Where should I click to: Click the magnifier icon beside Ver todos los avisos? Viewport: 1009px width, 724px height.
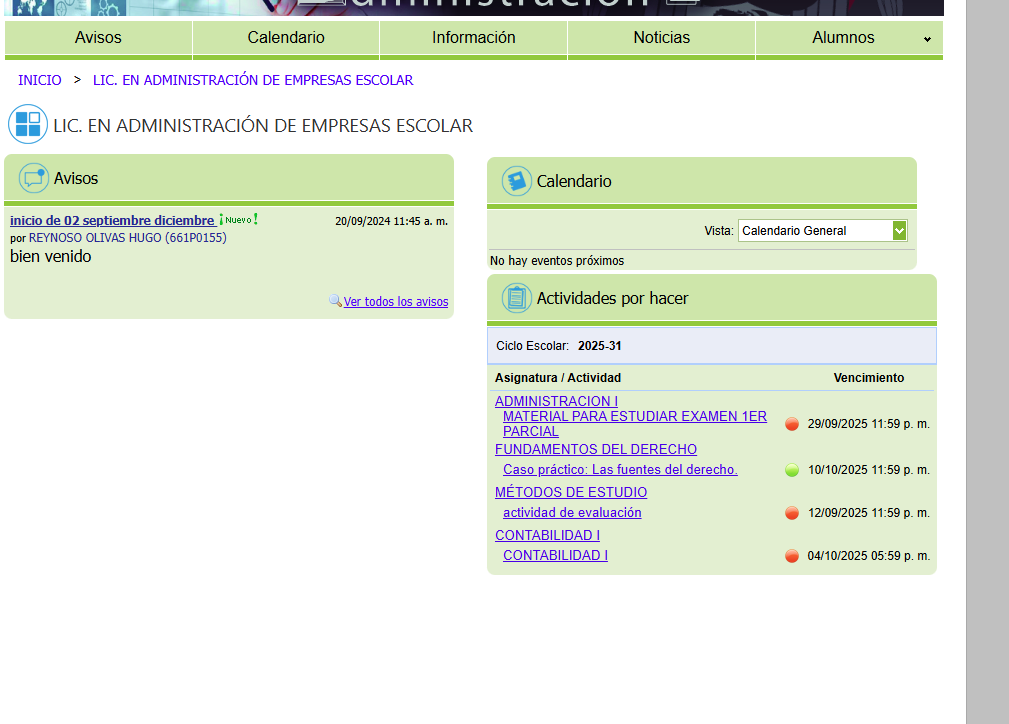tap(335, 301)
